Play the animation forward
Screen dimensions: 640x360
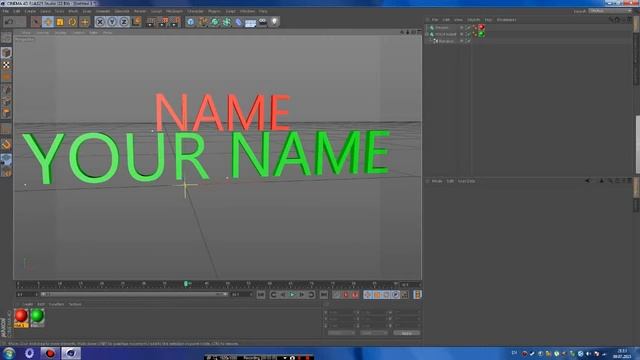pyautogui.click(x=292, y=295)
